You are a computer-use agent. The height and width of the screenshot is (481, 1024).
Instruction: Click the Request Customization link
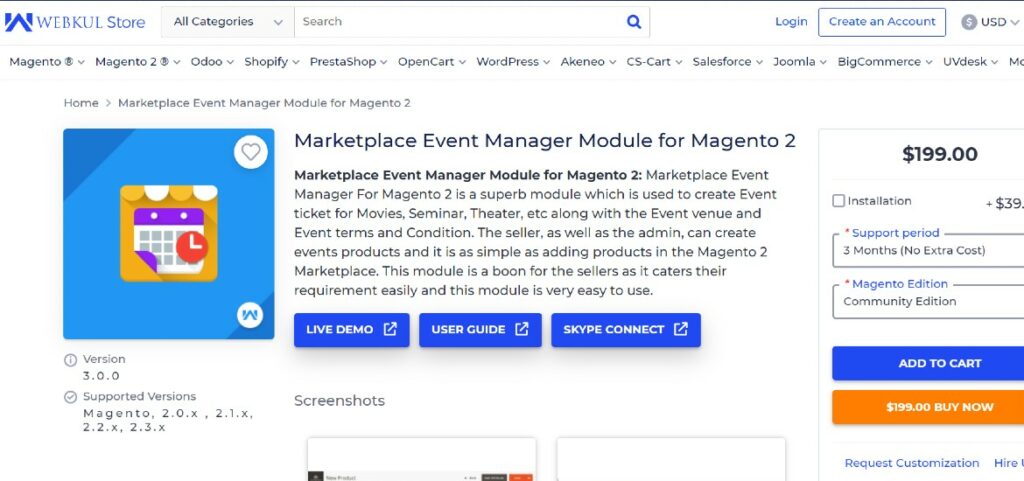[x=912, y=463]
